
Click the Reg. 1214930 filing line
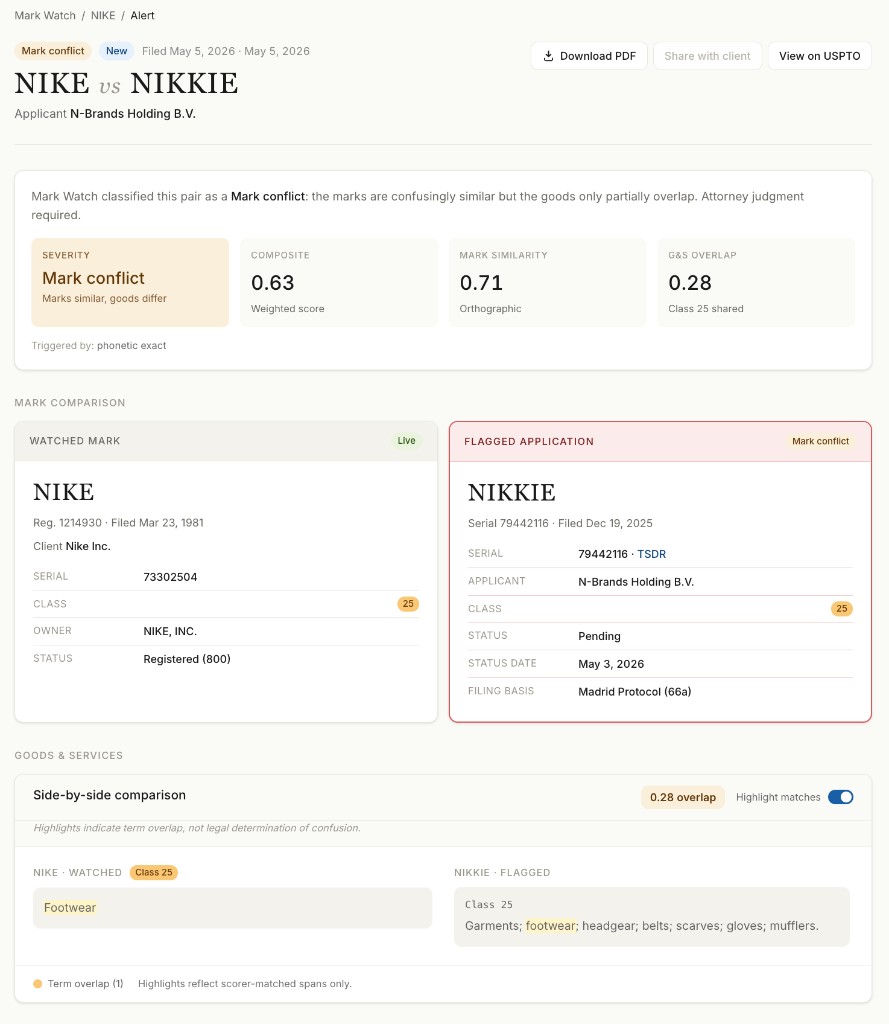(118, 522)
